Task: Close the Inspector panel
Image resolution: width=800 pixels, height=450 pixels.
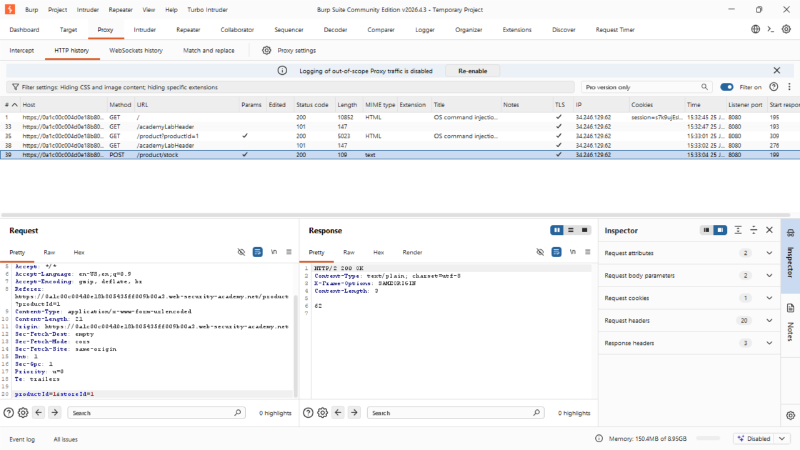Action: pyautogui.click(x=769, y=230)
